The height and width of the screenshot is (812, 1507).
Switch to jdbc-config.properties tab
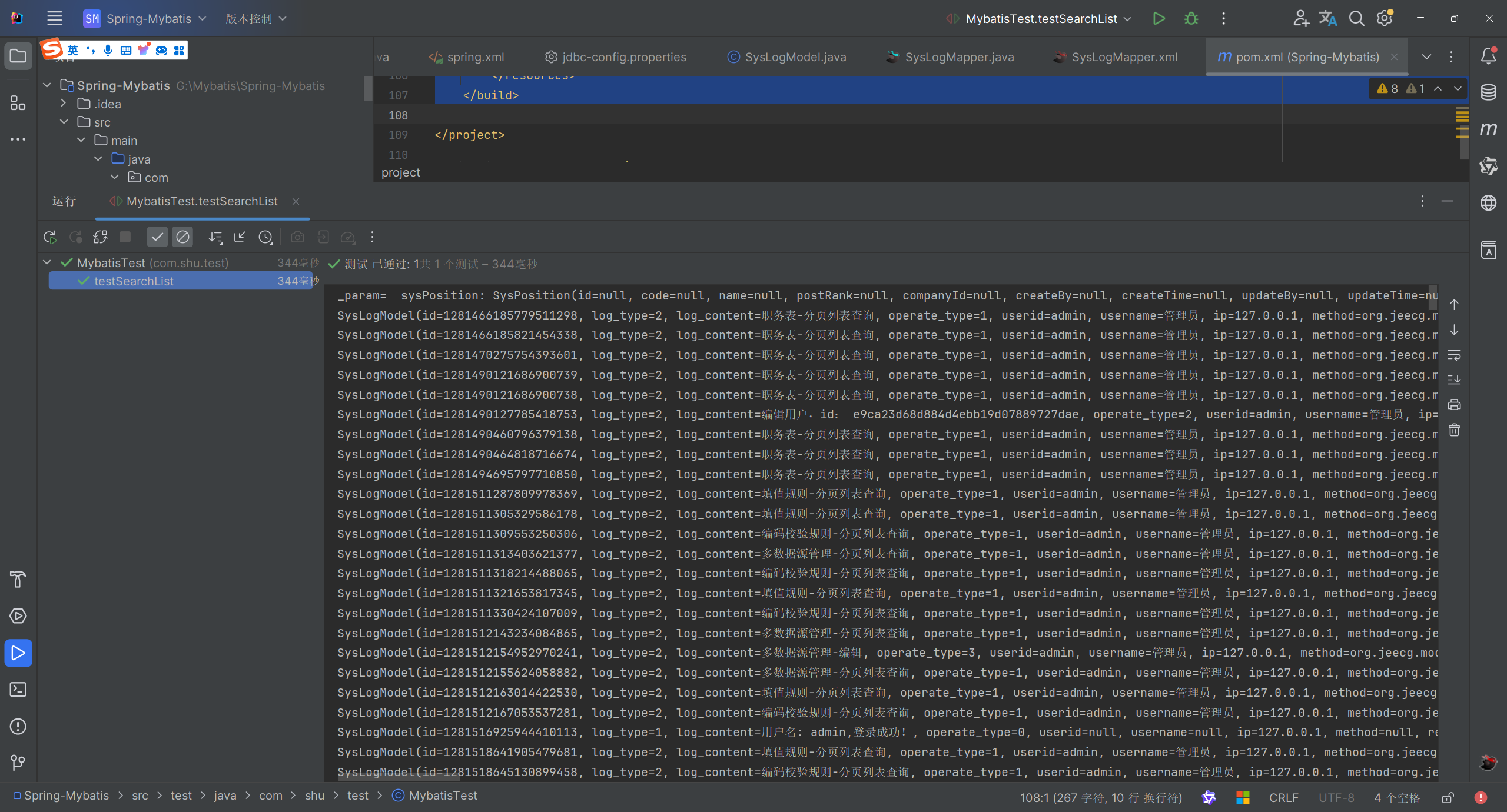pos(623,57)
